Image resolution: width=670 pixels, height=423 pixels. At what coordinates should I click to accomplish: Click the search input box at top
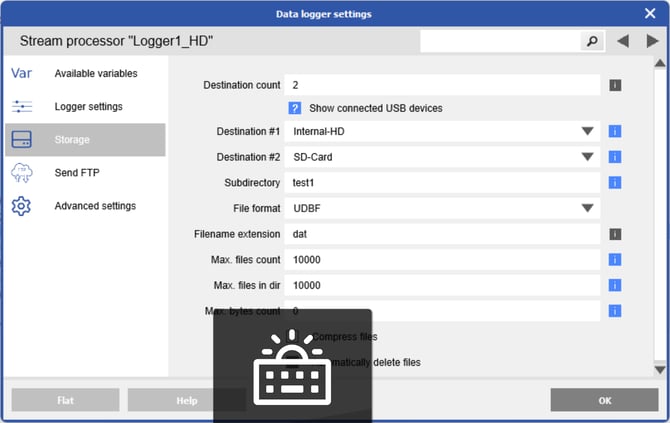(500, 41)
